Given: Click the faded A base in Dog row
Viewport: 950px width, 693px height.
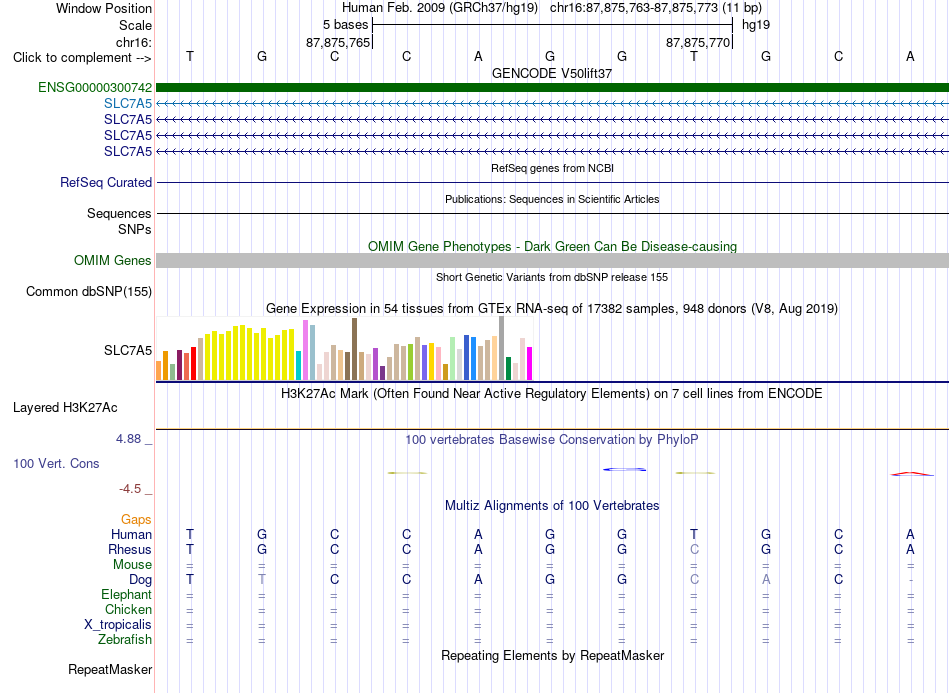Looking at the screenshot, I should (766, 580).
